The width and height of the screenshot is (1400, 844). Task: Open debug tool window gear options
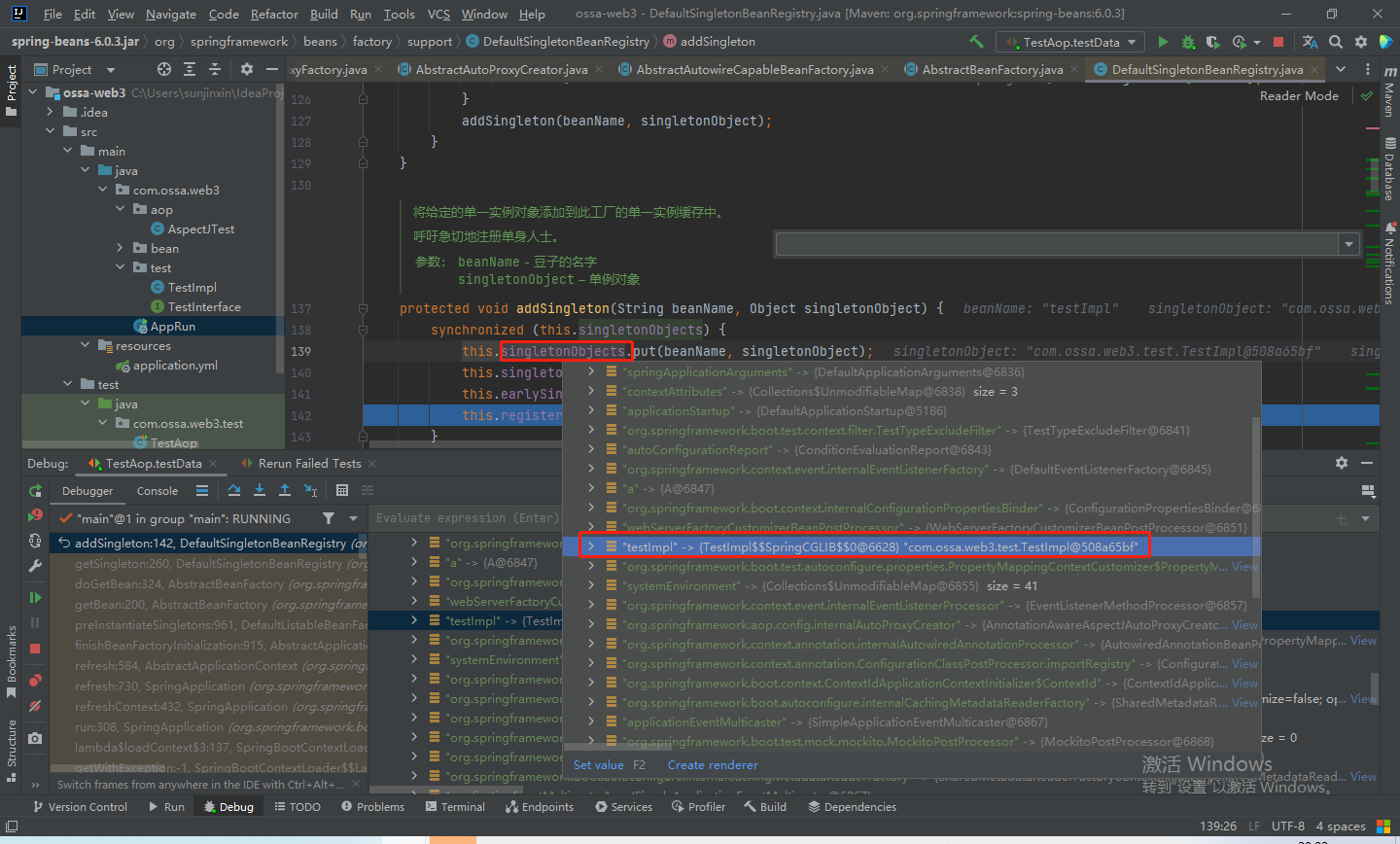1342,463
